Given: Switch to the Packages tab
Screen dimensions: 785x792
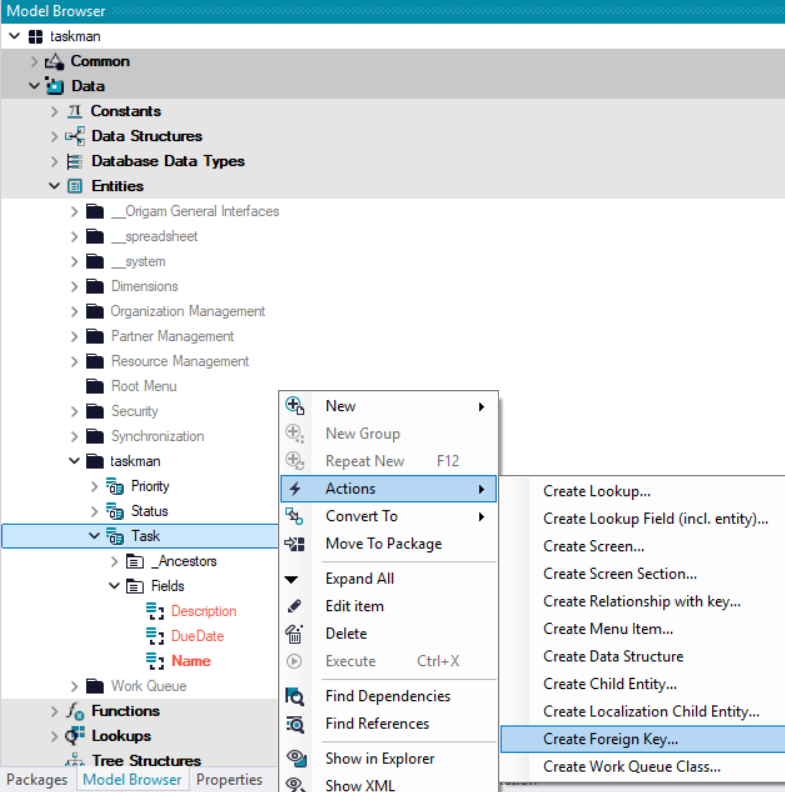Looking at the screenshot, I should point(37,780).
